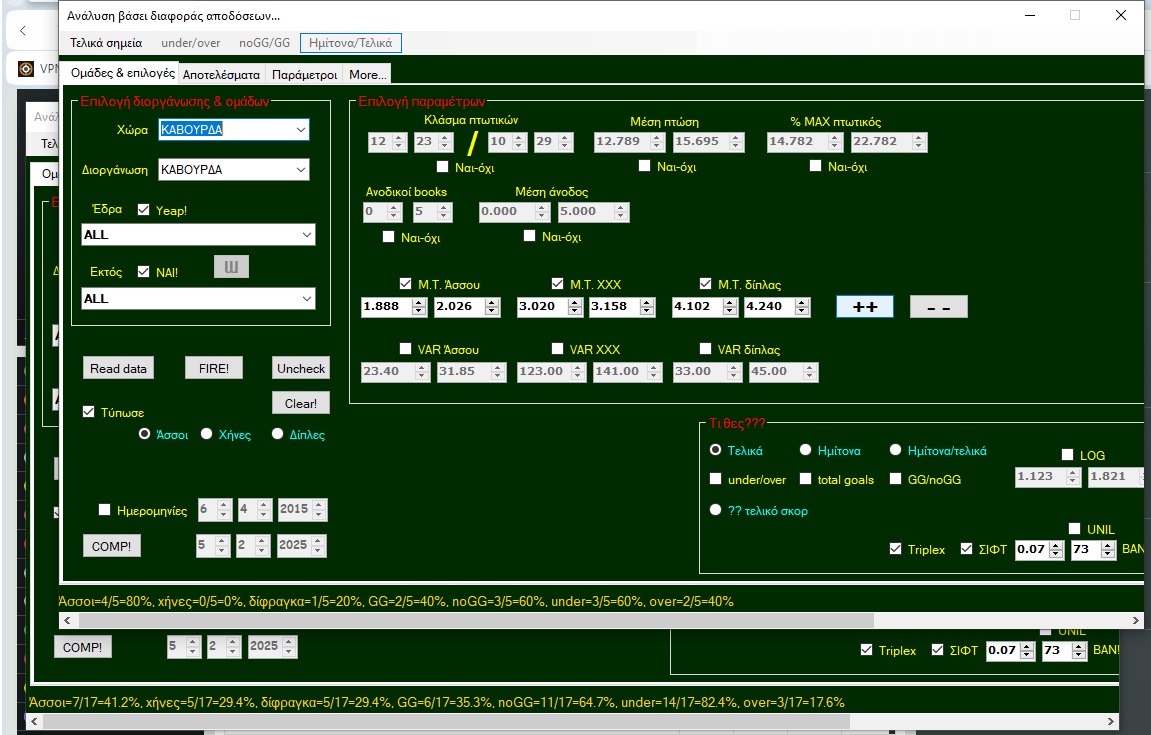
Task: Click the ++ increment button
Action: point(864,307)
